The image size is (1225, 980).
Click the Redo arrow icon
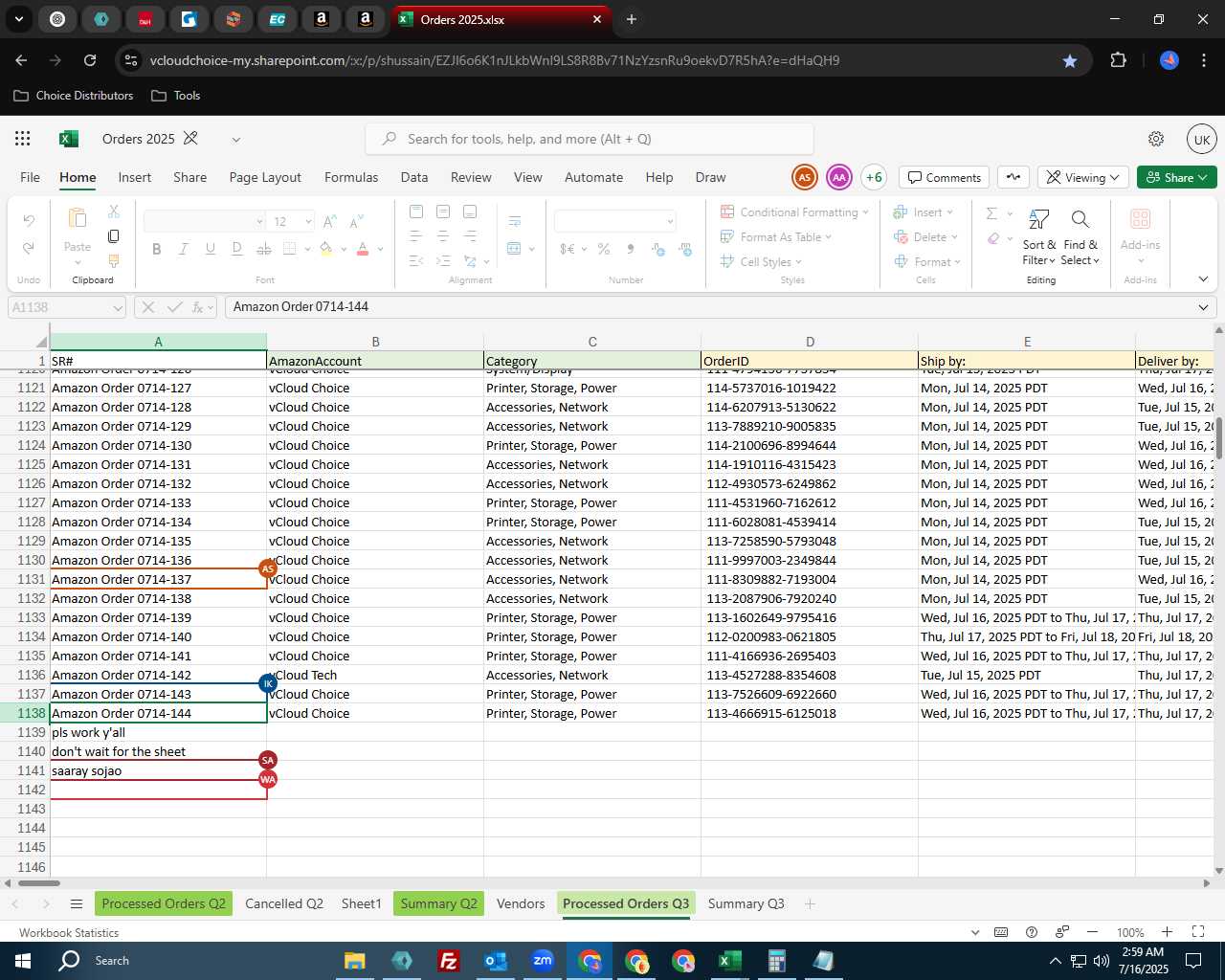(x=29, y=248)
